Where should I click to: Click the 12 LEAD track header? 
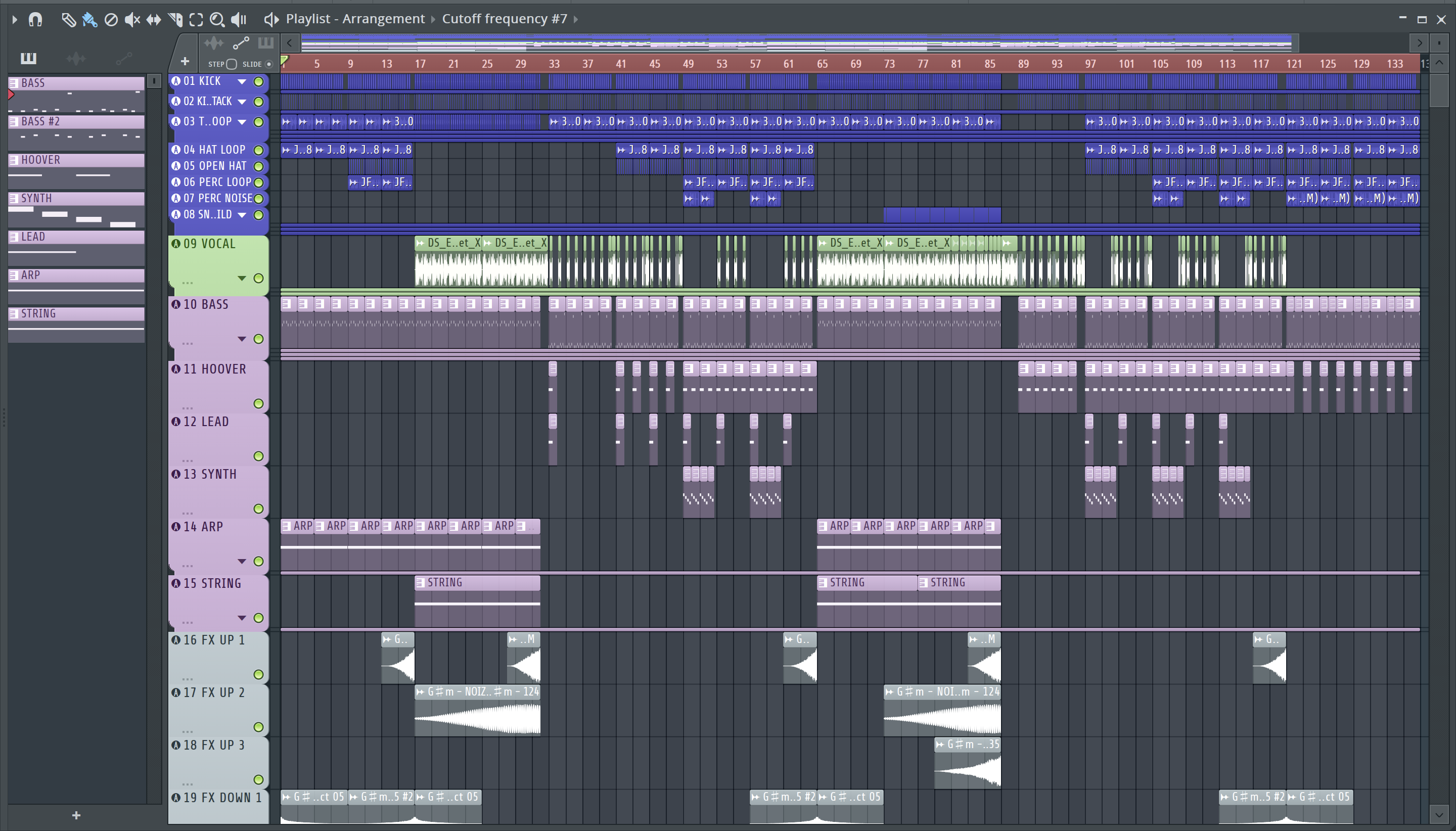pyautogui.click(x=218, y=439)
